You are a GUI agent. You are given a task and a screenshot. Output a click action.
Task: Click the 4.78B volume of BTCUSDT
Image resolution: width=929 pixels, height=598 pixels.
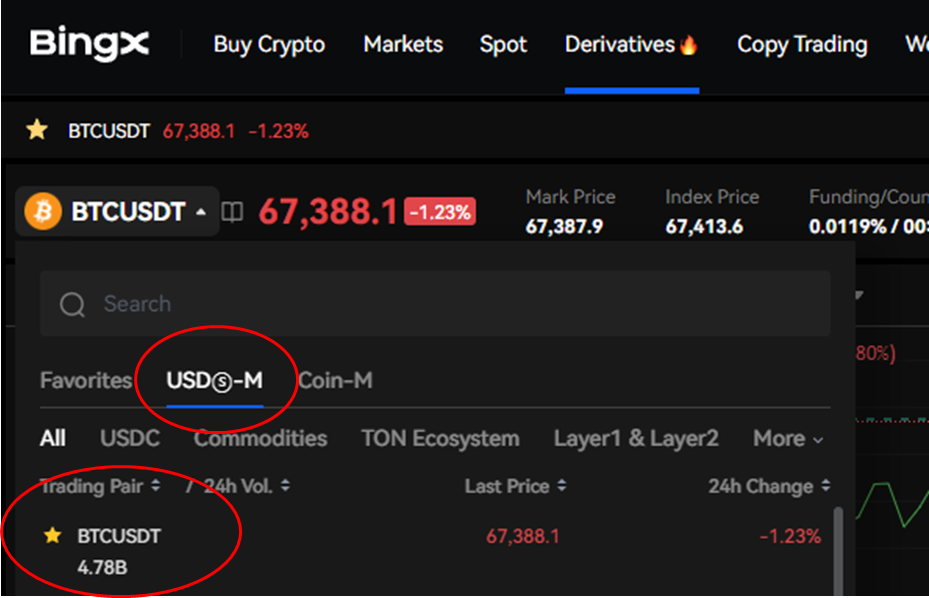click(x=102, y=567)
